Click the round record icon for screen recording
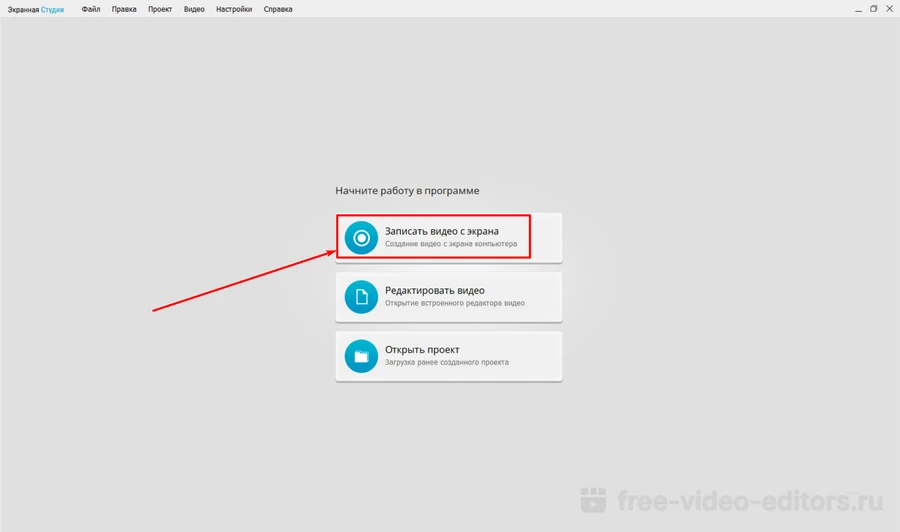Image resolution: width=900 pixels, height=532 pixels. (x=361, y=238)
